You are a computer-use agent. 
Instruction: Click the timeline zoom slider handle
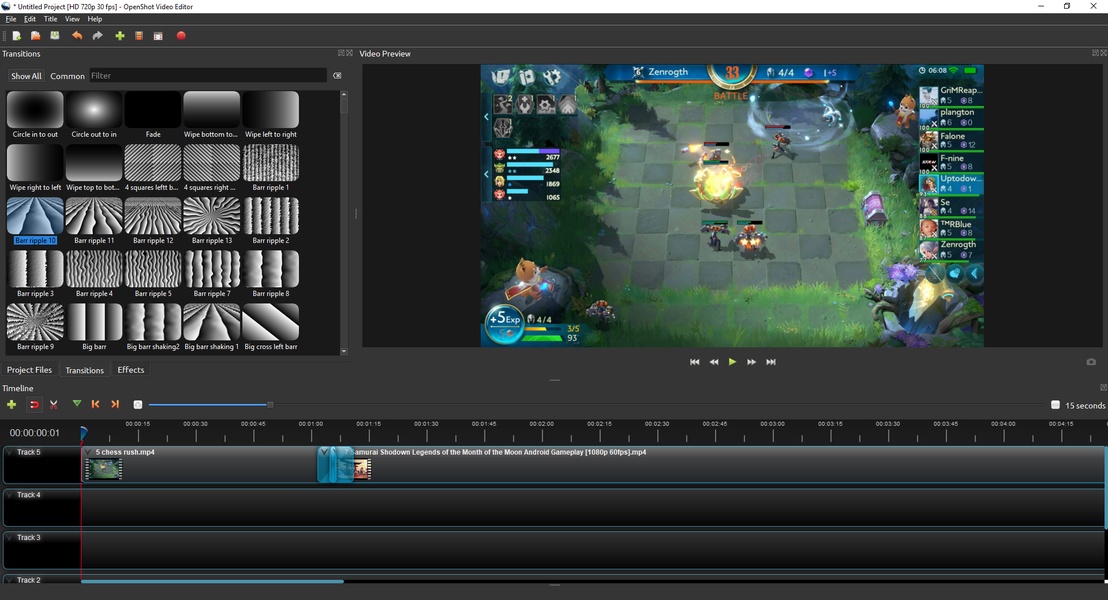270,405
